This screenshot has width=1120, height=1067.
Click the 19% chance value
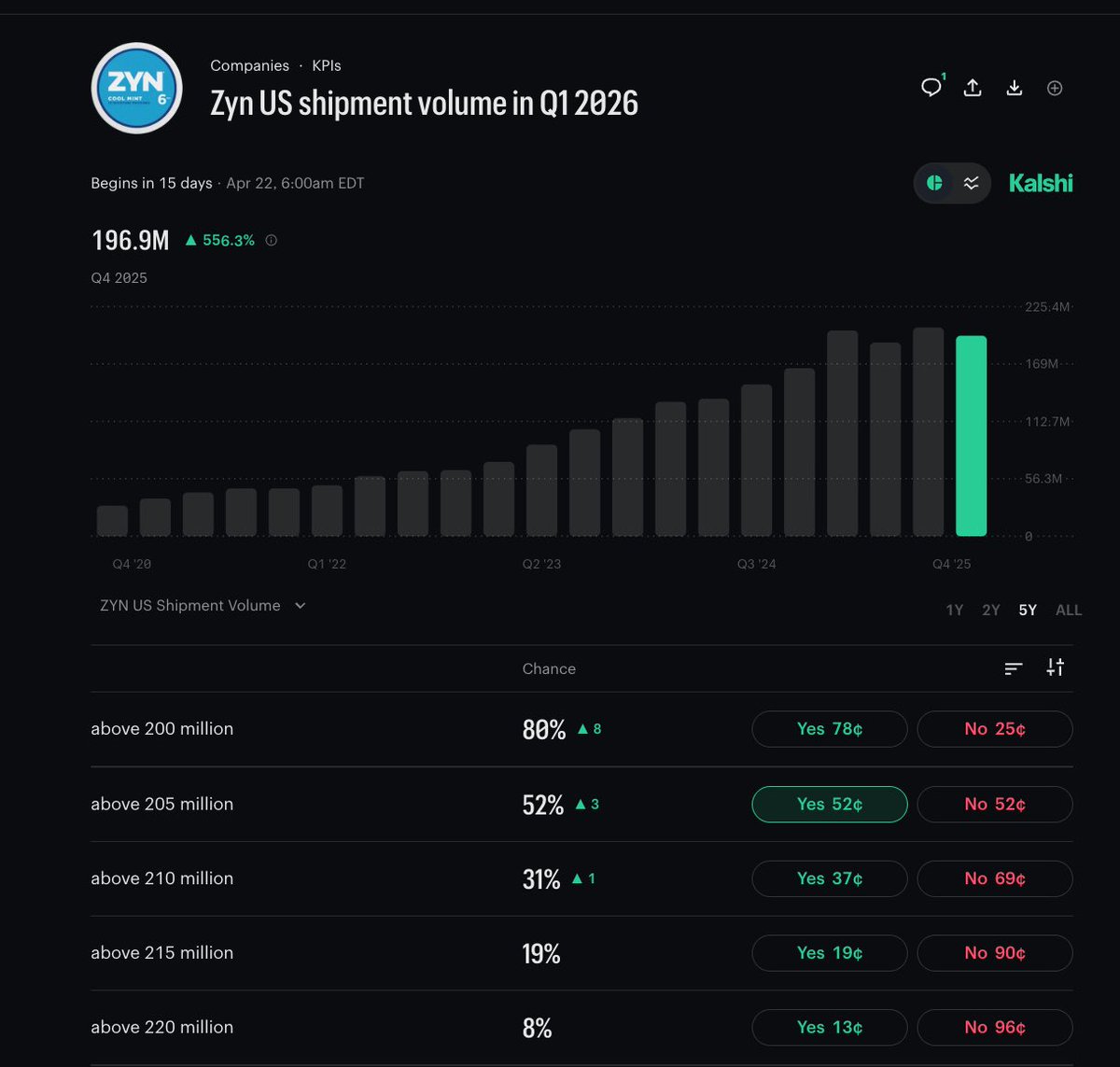coord(541,954)
